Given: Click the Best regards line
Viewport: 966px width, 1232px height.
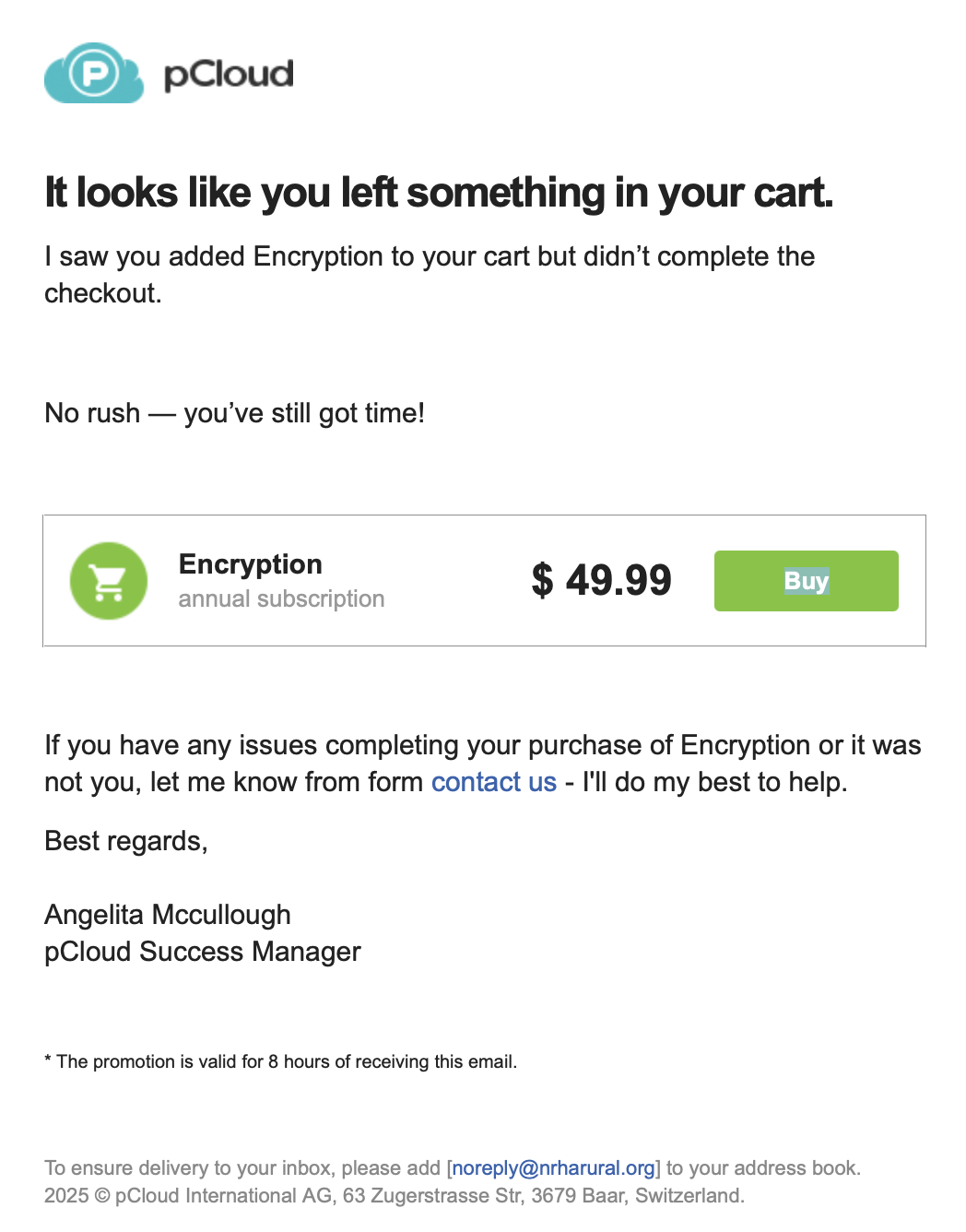Looking at the screenshot, I should (126, 841).
